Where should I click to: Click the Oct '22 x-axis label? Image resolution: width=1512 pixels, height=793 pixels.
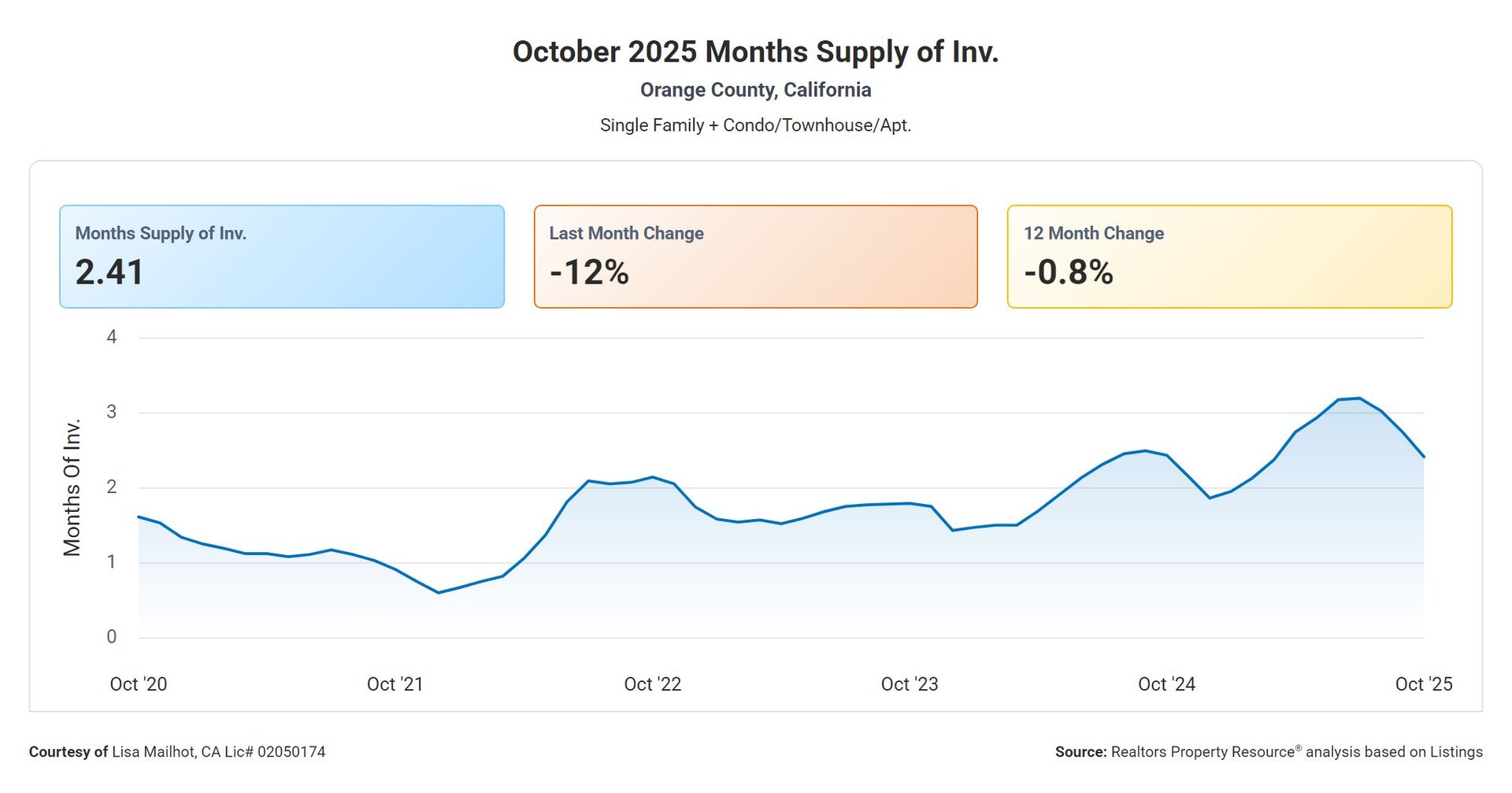coord(652,684)
